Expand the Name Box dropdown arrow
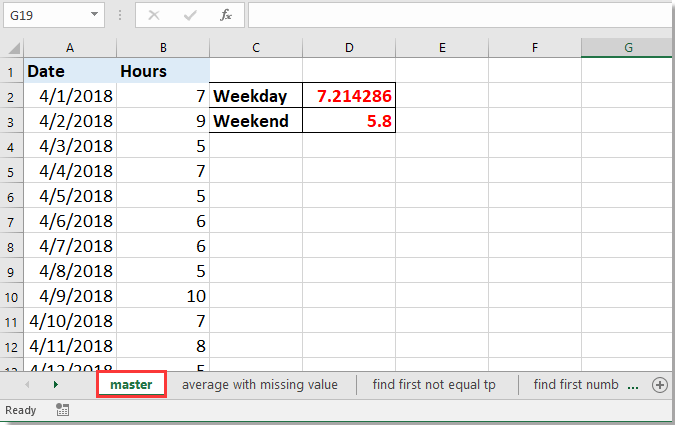Image resolution: width=675 pixels, height=425 pixels. click(94, 15)
